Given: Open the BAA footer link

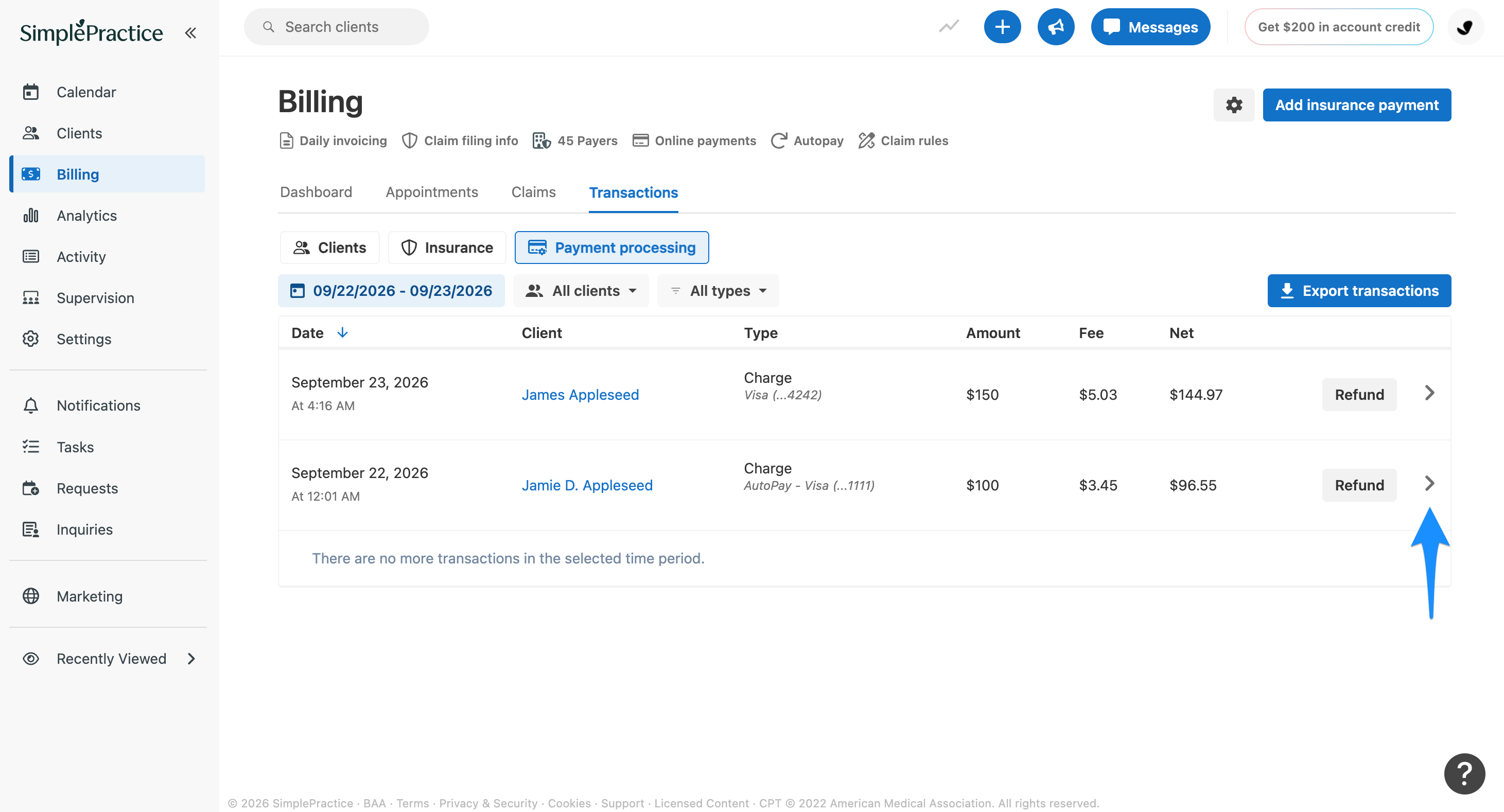Looking at the screenshot, I should (374, 803).
